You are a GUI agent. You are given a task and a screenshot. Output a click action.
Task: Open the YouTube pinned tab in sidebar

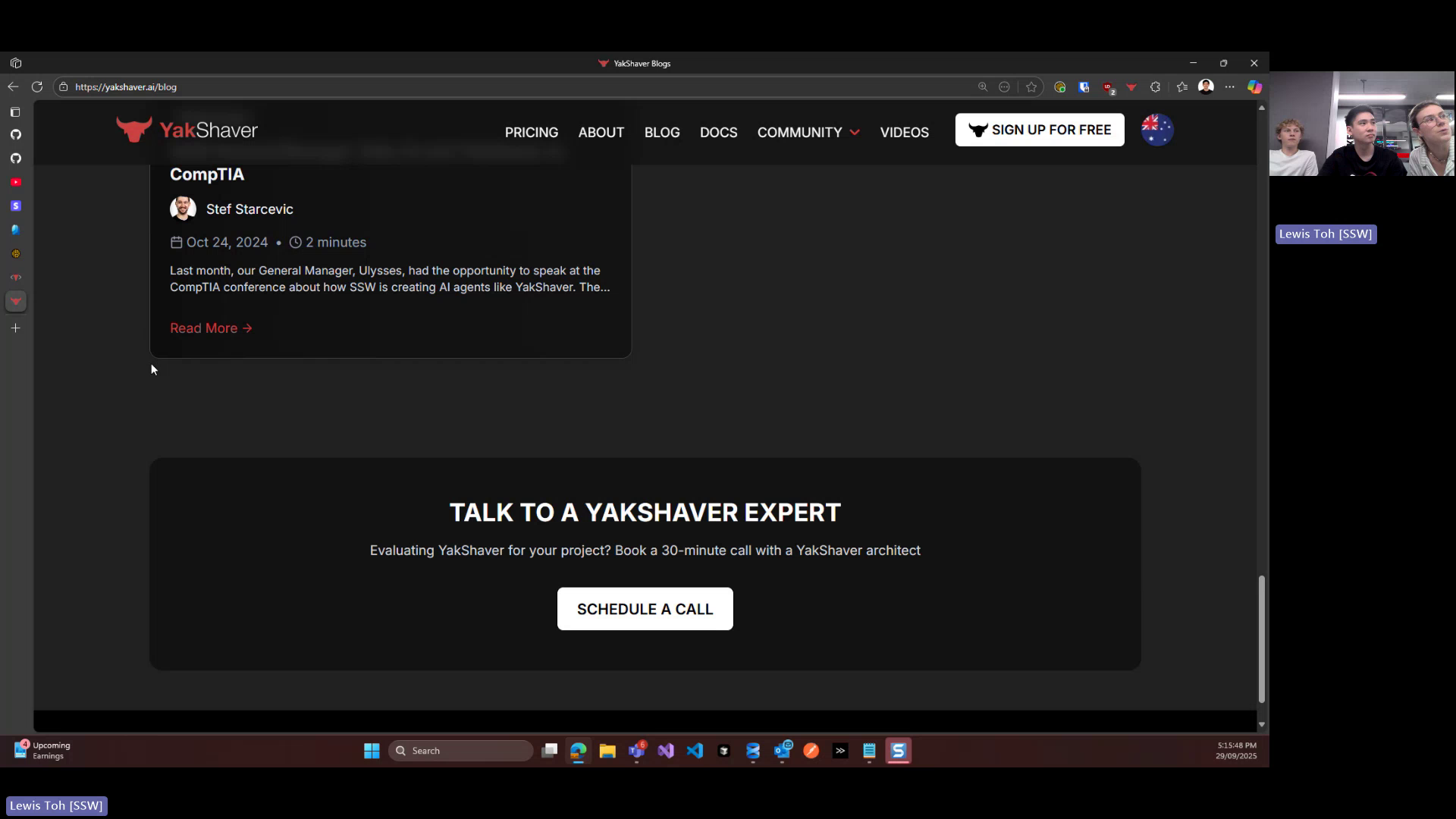click(x=16, y=182)
